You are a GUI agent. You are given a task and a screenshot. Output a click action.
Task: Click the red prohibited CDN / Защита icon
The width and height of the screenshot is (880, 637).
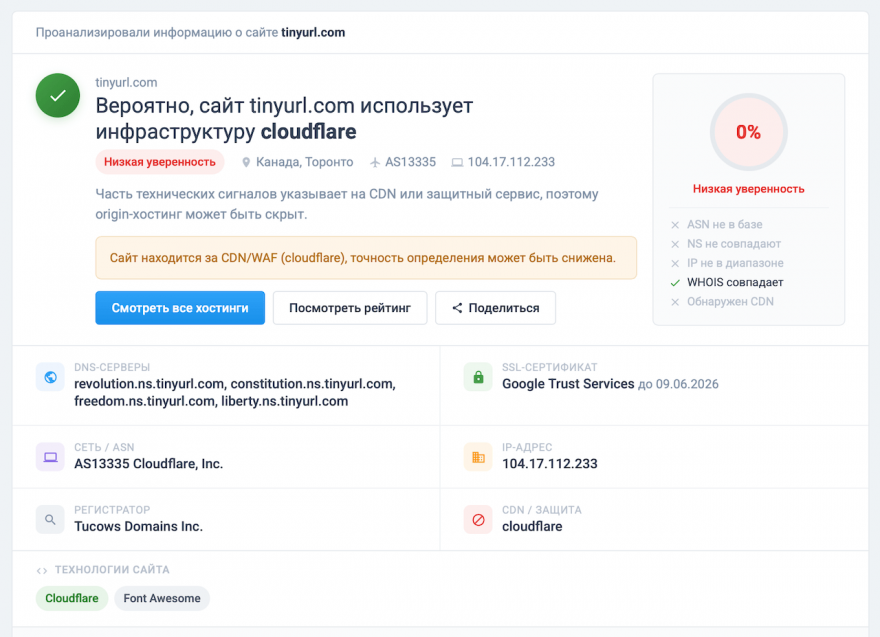pyautogui.click(x=478, y=520)
